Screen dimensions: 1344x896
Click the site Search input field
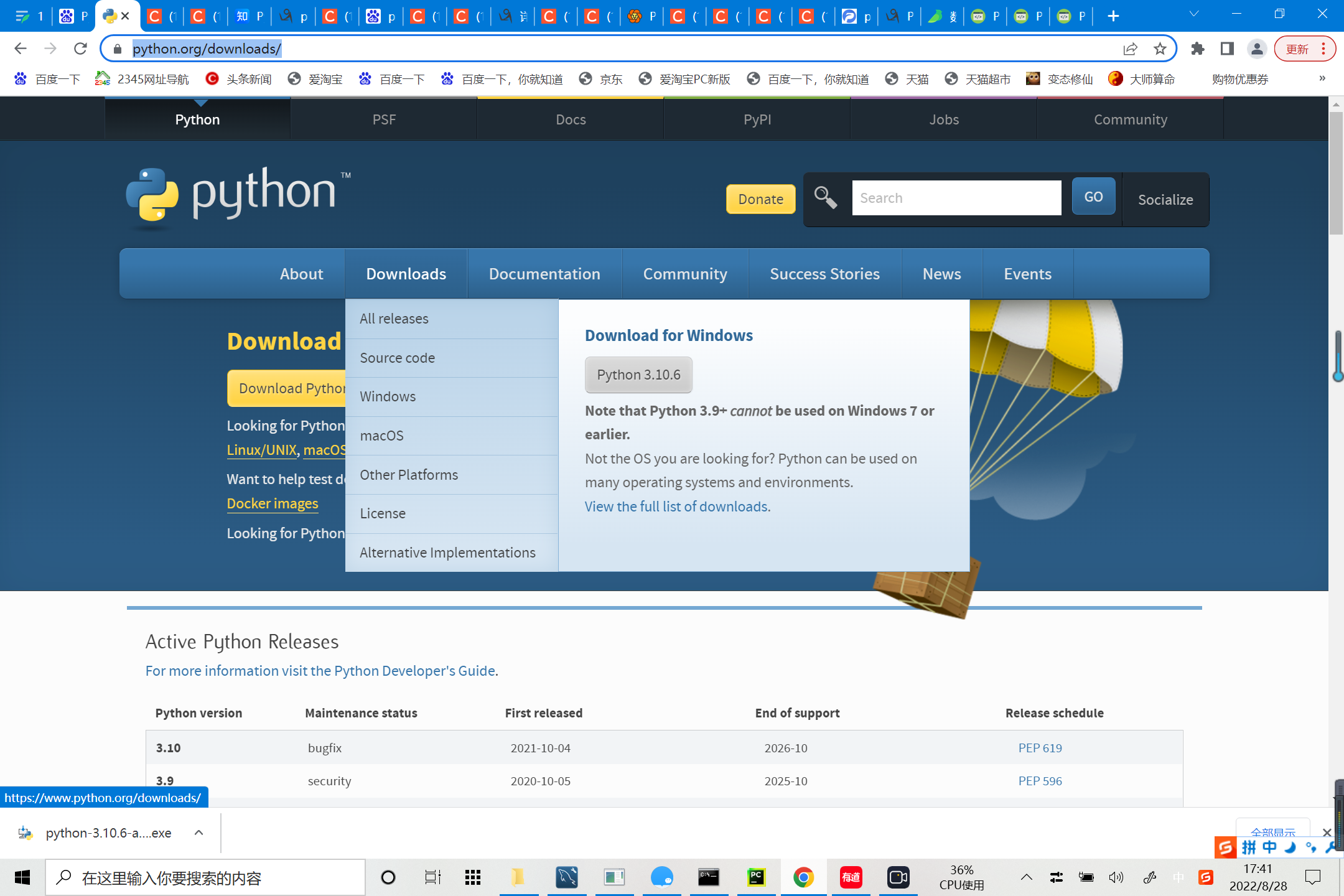click(956, 198)
